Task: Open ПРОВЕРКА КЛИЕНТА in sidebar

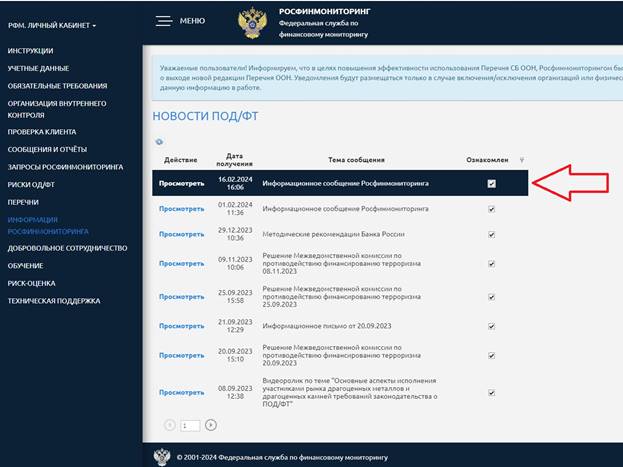Action: [x=42, y=132]
